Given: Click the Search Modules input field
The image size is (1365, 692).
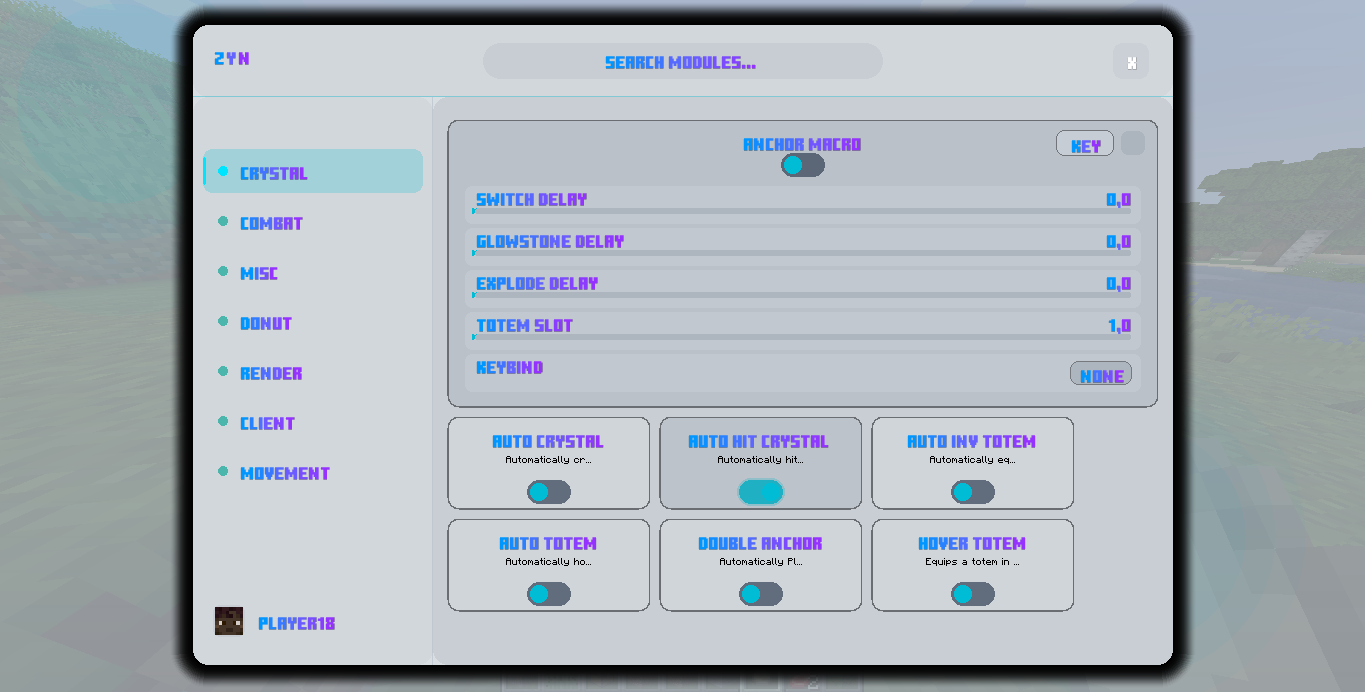Looking at the screenshot, I should click(682, 61).
